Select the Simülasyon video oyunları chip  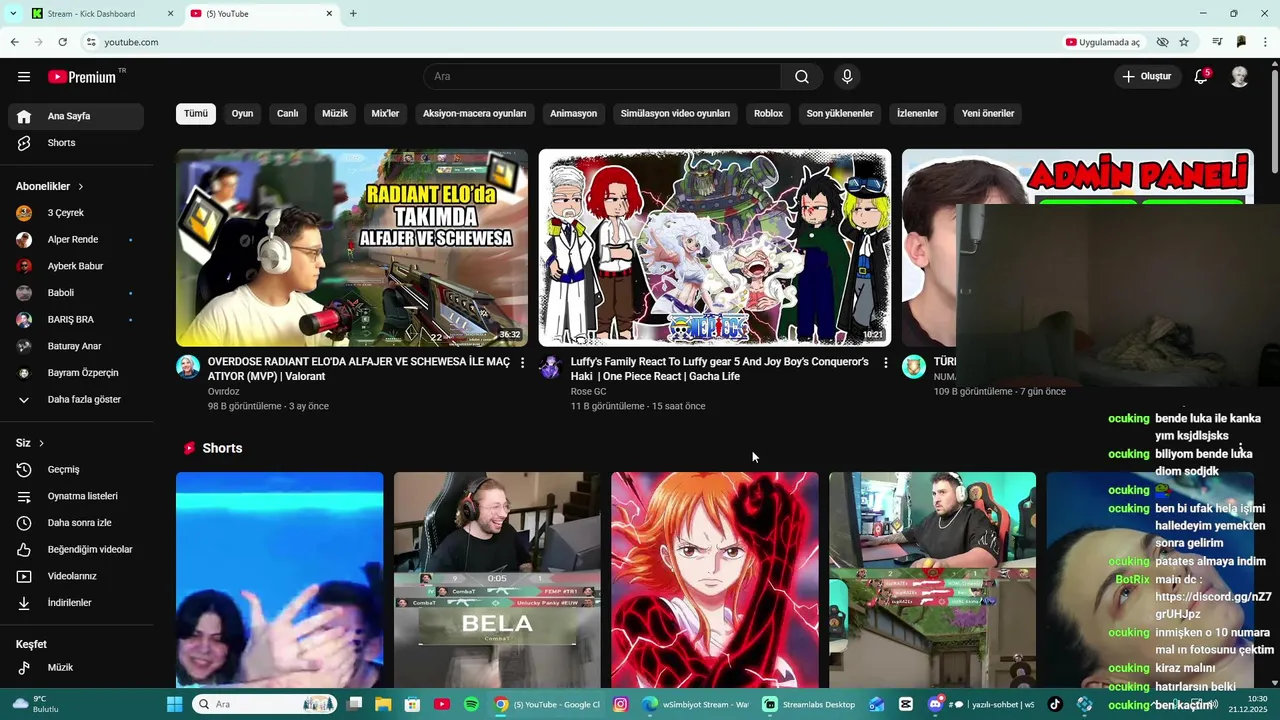676,113
